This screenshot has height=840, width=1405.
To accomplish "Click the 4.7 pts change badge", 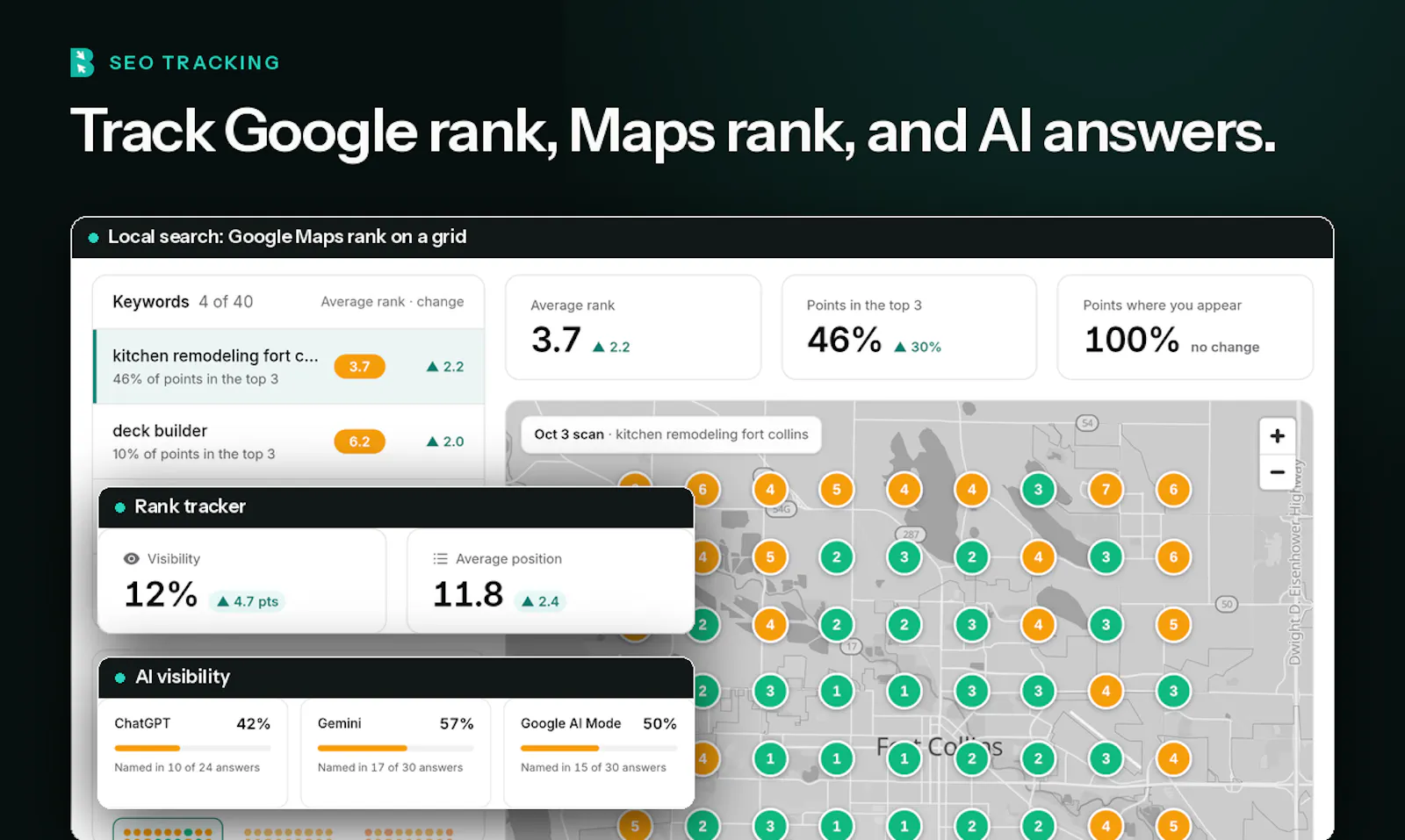I will click(x=248, y=601).
